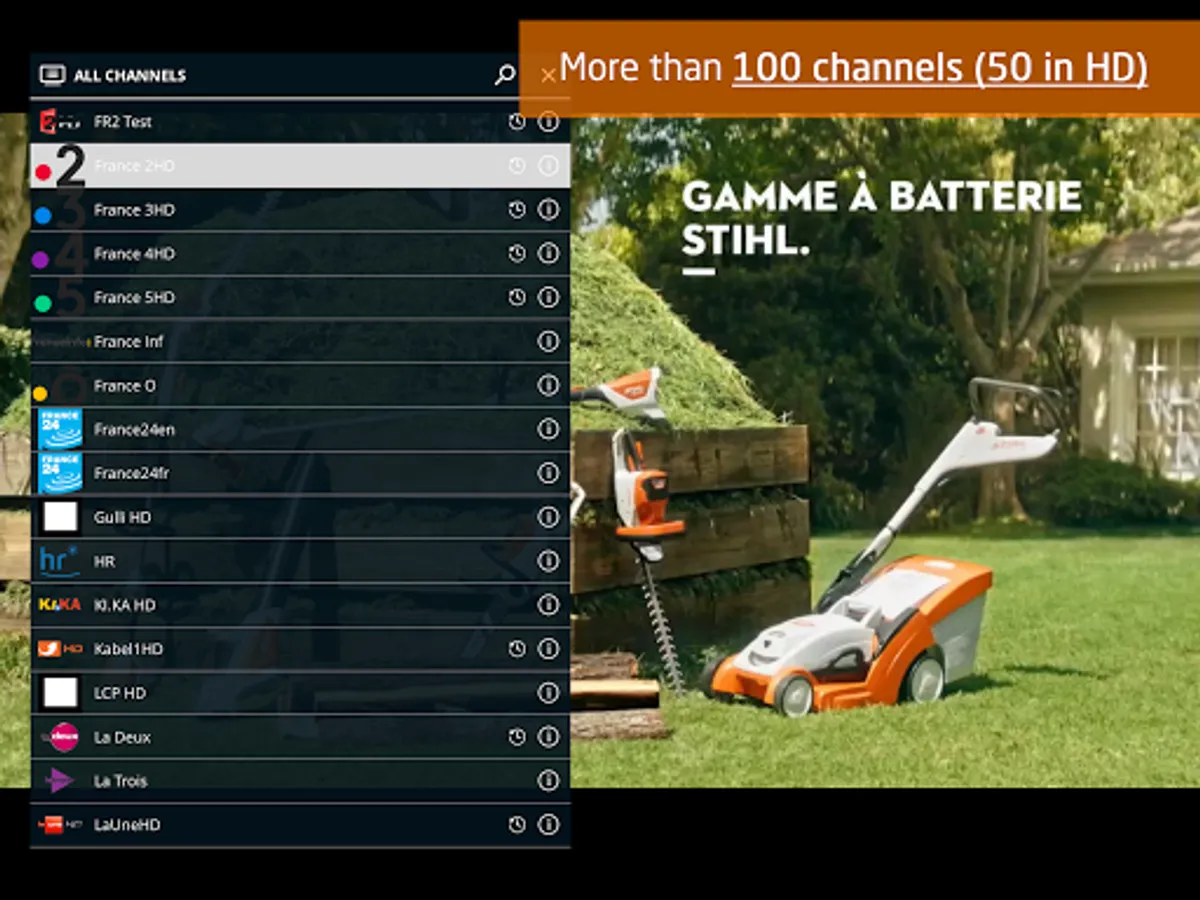
Task: Show info for France O
Action: coord(548,385)
